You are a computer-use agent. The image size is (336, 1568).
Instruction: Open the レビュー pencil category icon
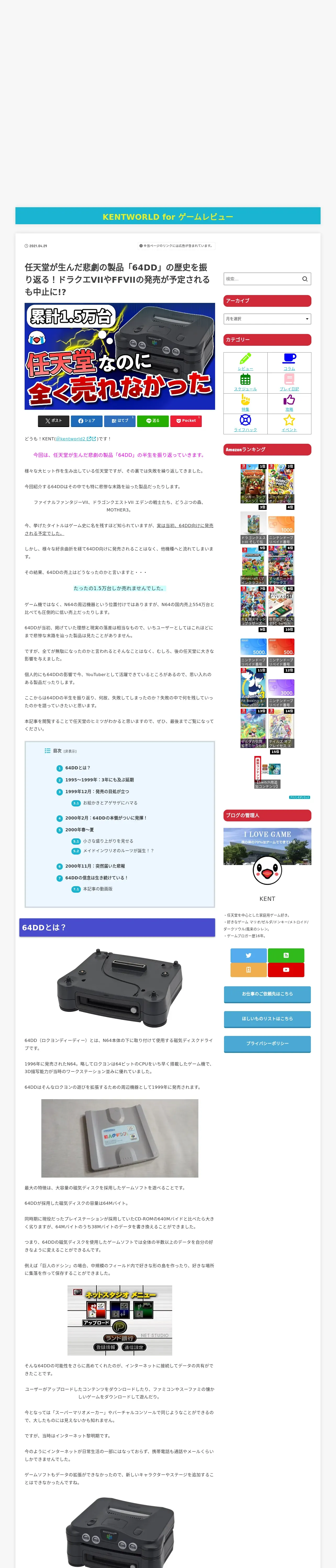(x=245, y=359)
